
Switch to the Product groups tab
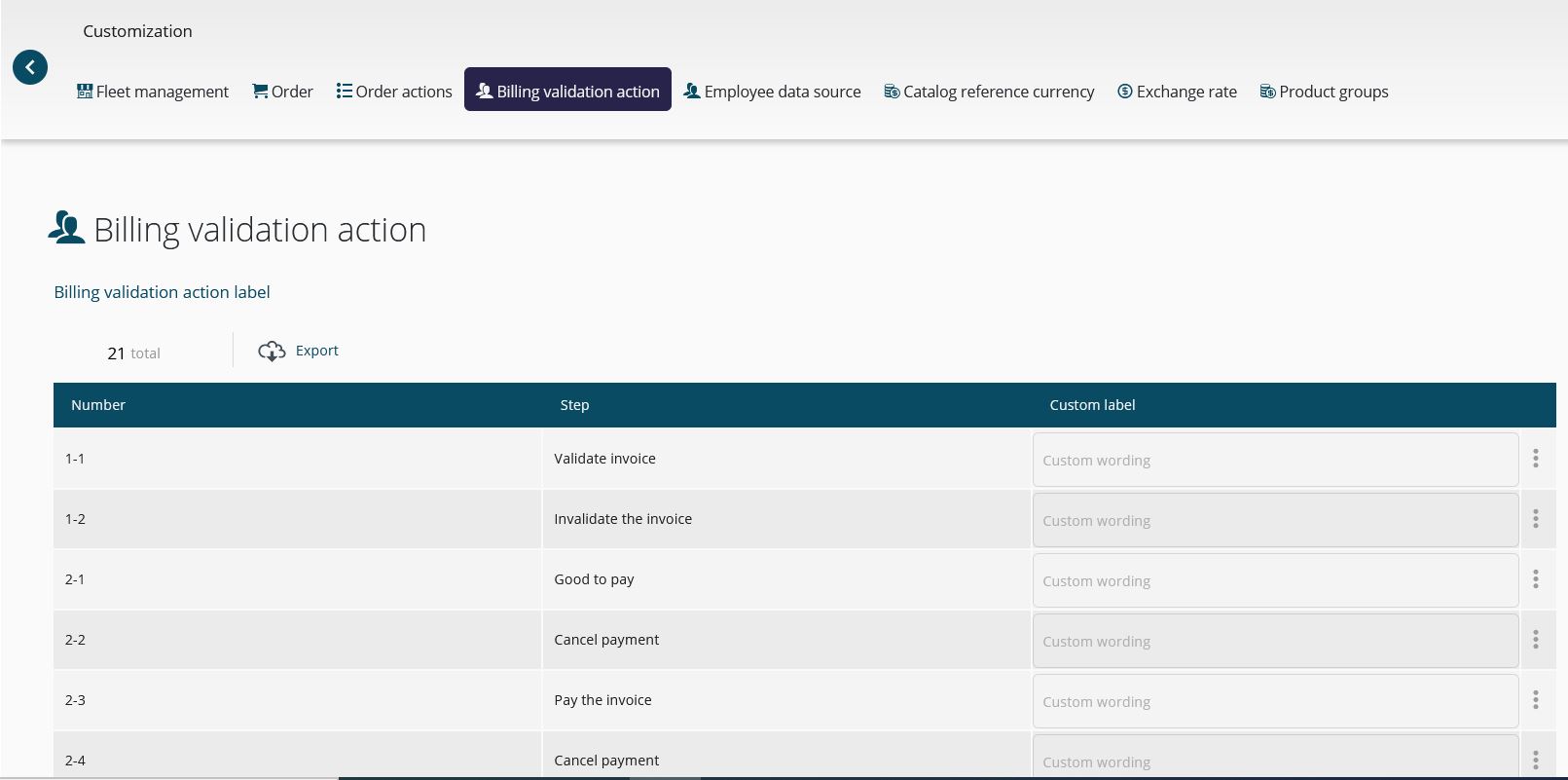[x=1324, y=92]
